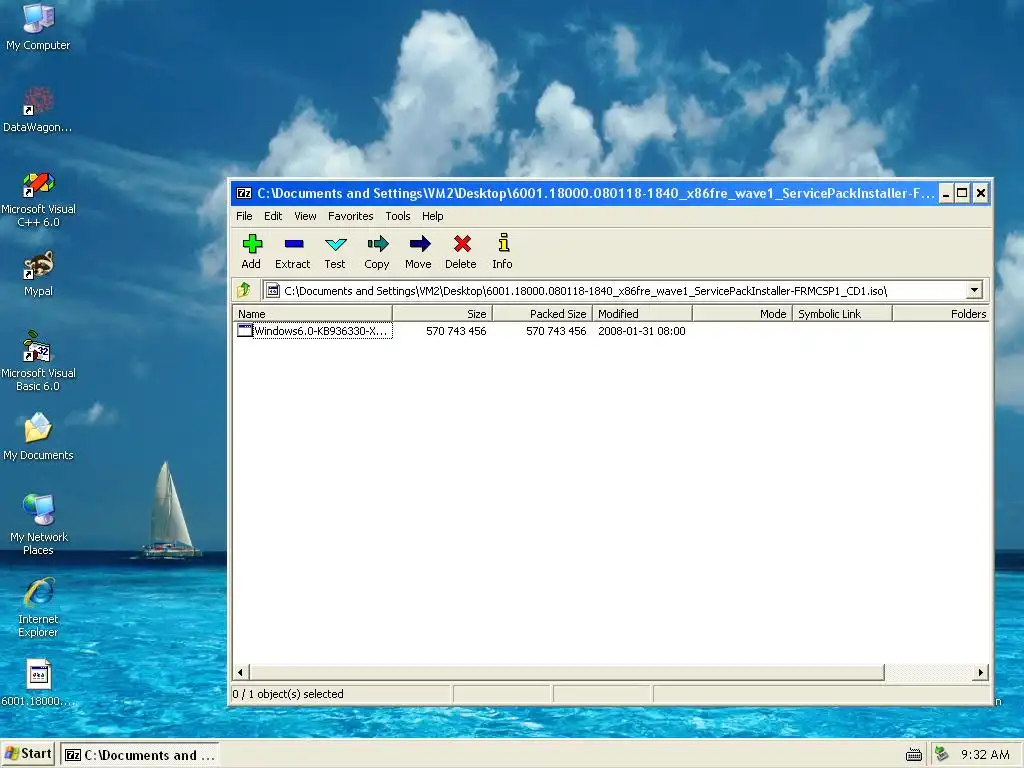1024x768 pixels.
Task: Expand the address path dropdown
Action: coord(974,291)
